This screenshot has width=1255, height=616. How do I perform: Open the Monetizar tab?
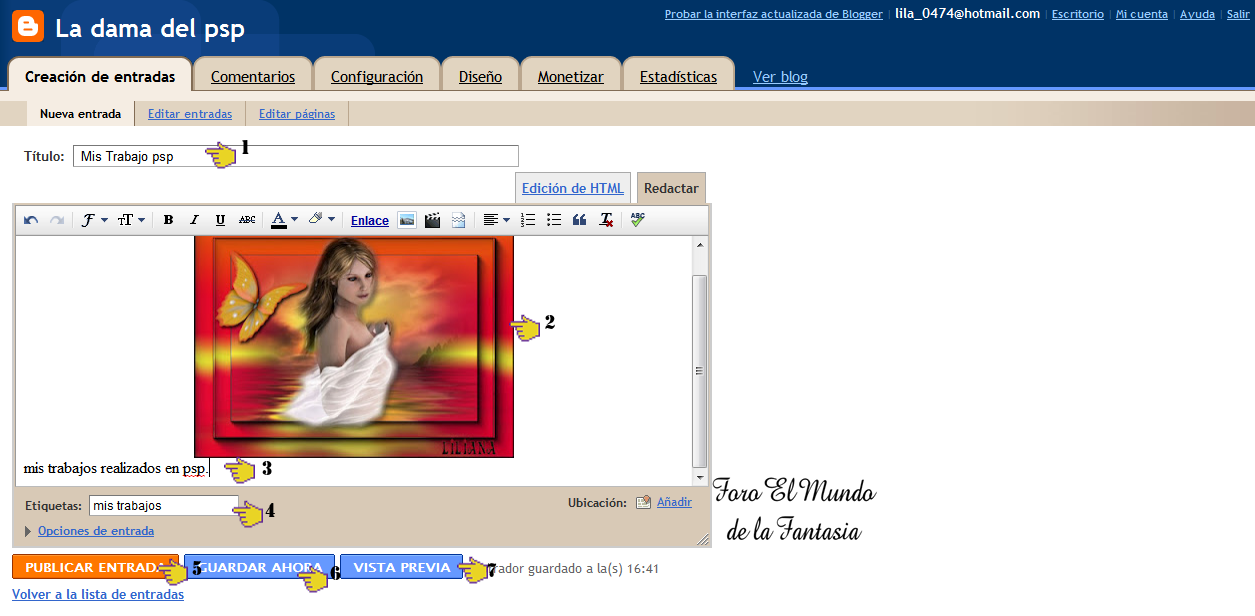(571, 77)
